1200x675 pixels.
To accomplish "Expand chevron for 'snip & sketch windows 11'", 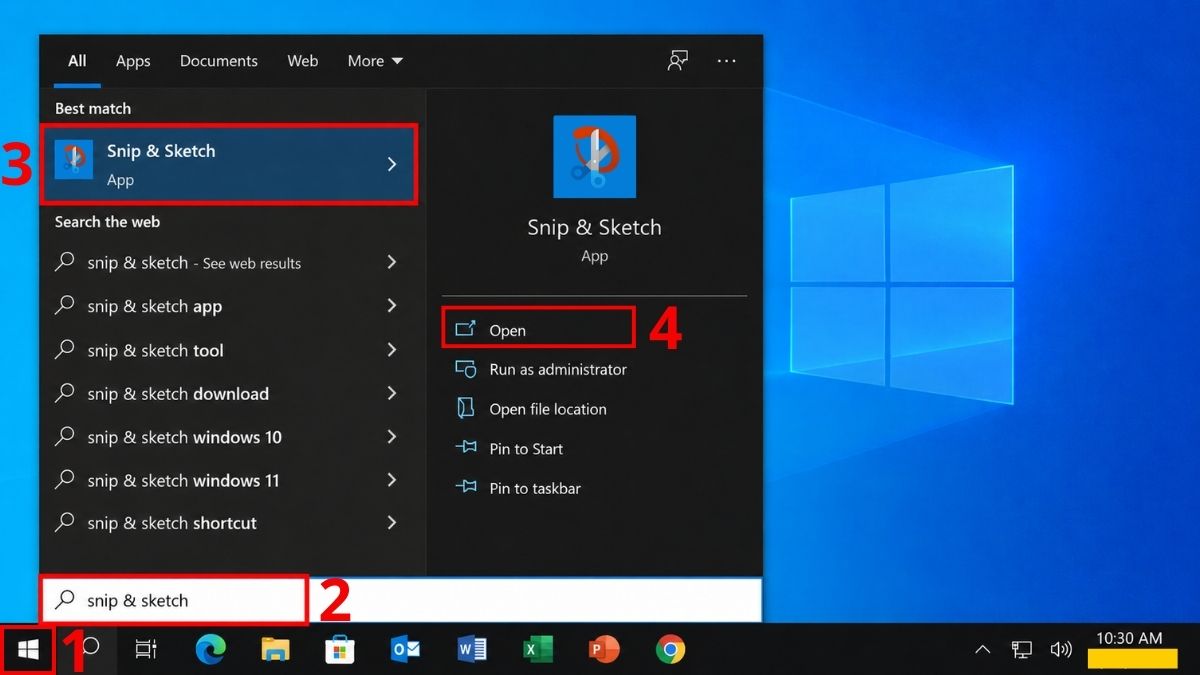I will point(392,480).
